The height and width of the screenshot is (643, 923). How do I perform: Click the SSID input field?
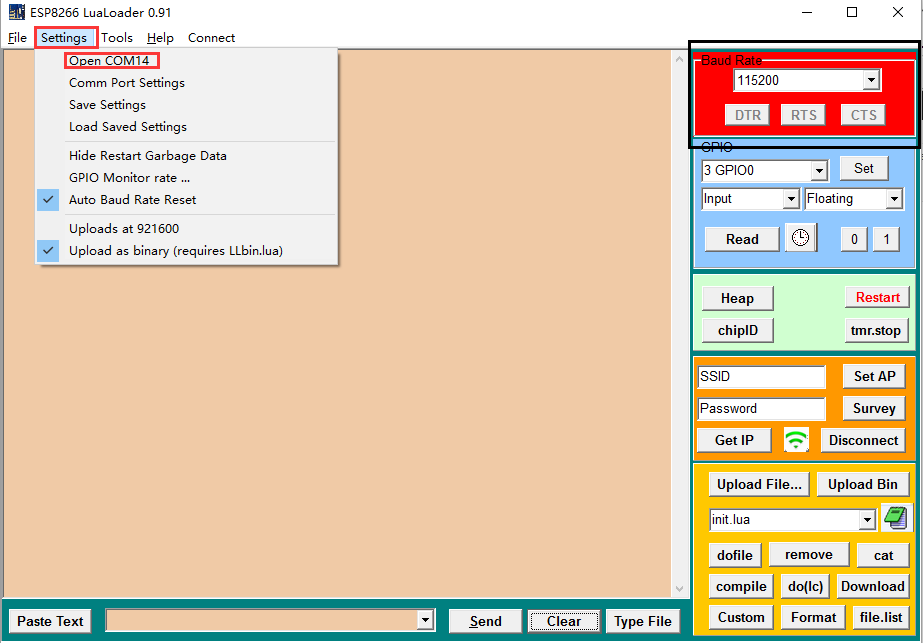coord(761,376)
